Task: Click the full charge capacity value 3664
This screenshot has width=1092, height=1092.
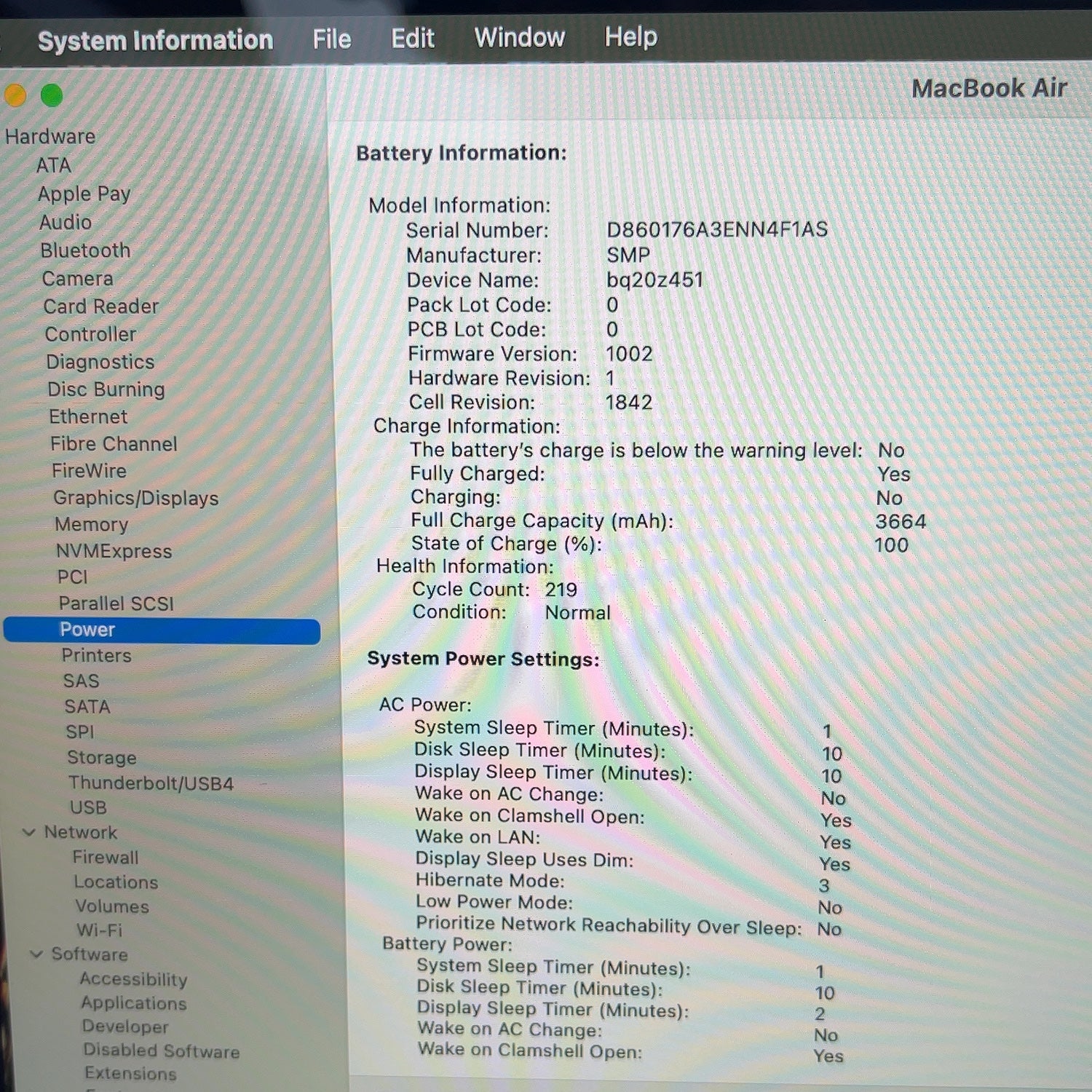Action: [901, 521]
